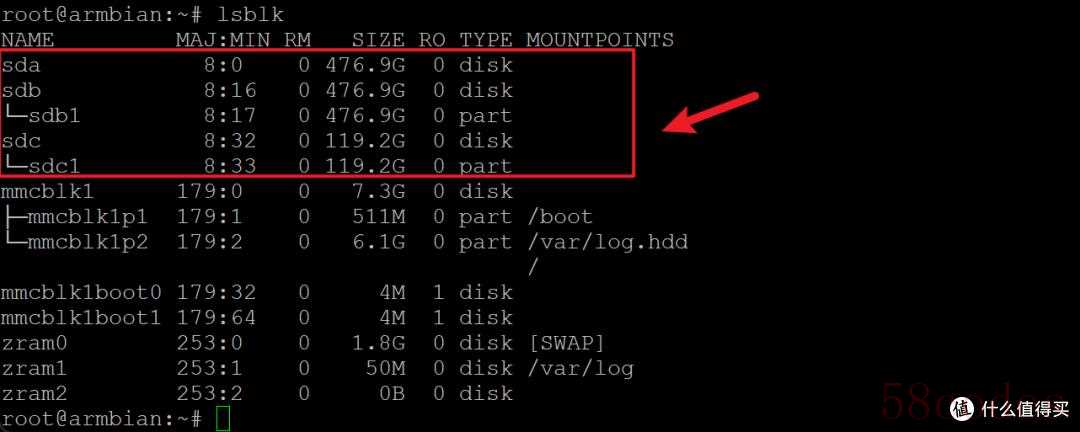Click the NAME column header
Viewport: 1080px width, 432px height.
click(x=28, y=40)
